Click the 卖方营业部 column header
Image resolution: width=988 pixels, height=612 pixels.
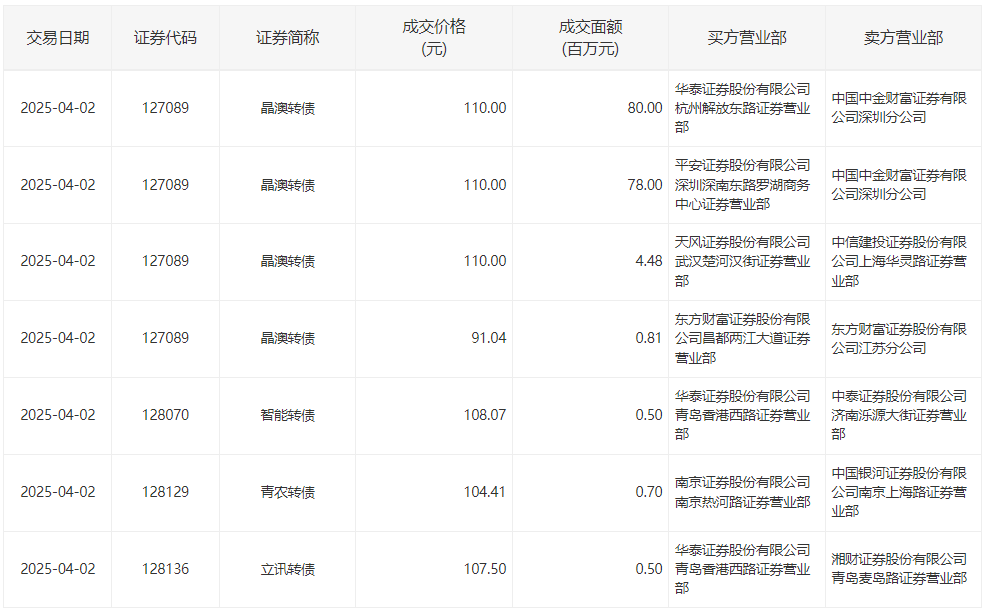click(x=903, y=38)
